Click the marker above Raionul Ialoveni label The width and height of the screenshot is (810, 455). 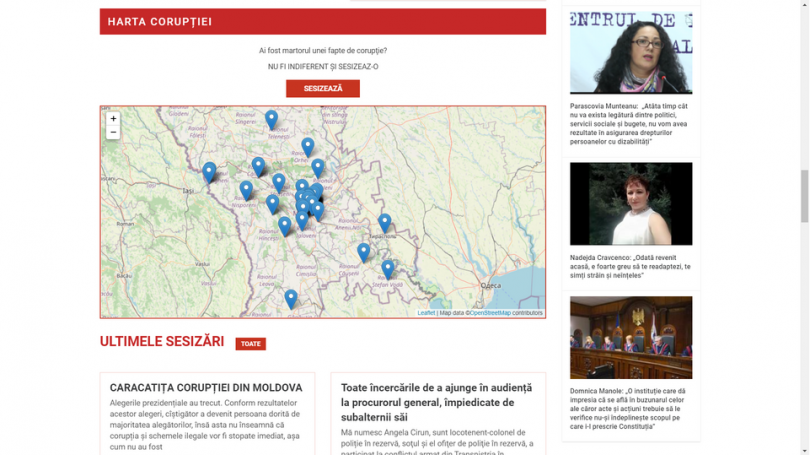(x=302, y=221)
